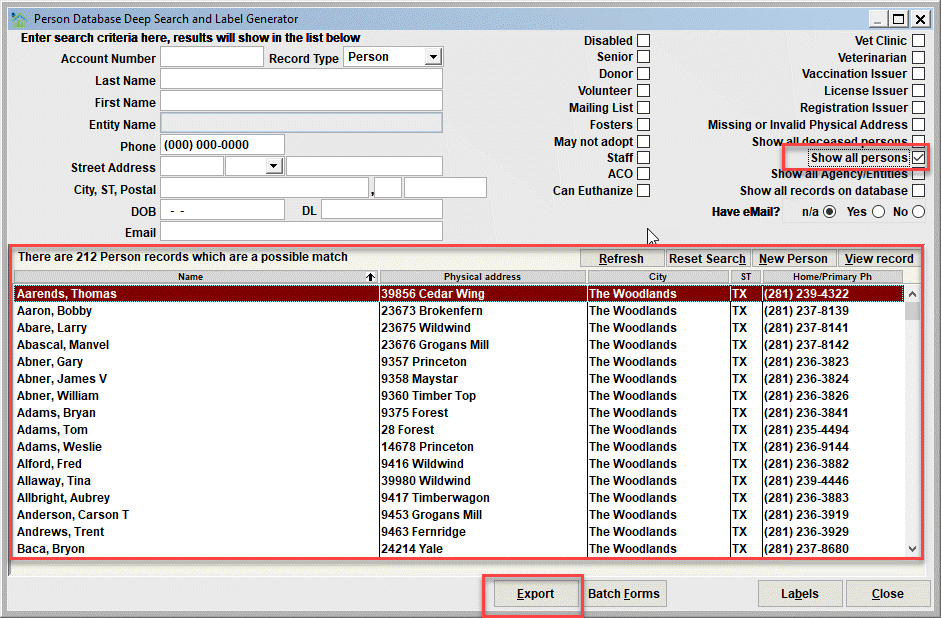Click the Reset Search button

coord(707,259)
